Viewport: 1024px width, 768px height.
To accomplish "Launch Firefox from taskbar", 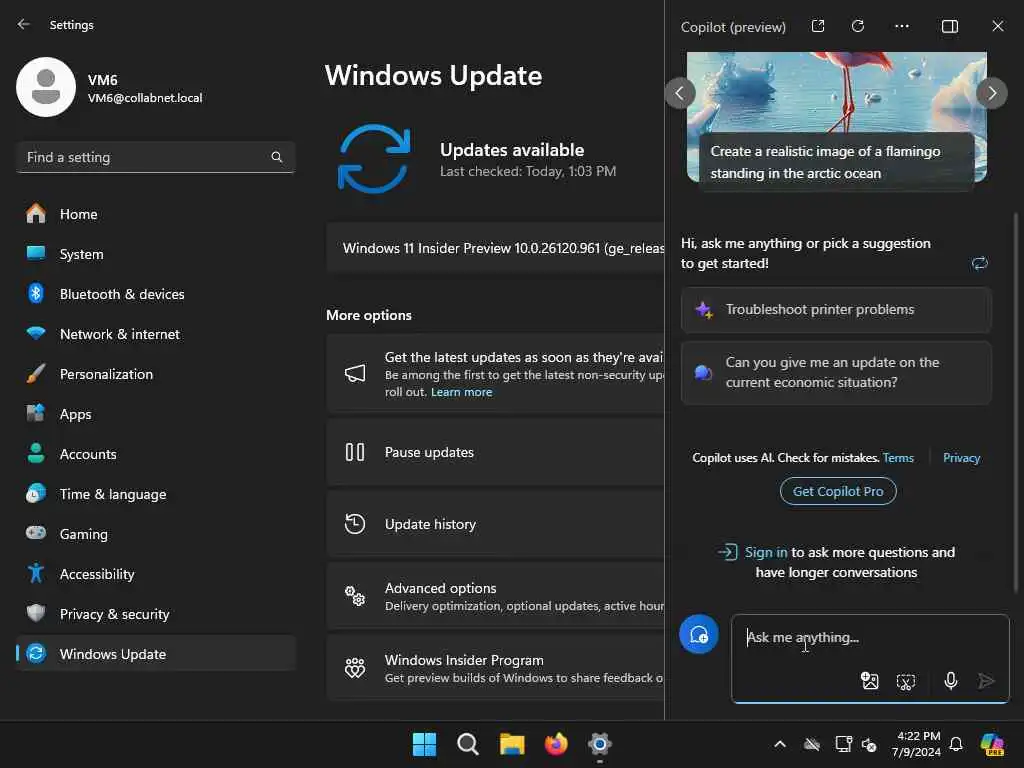I will coord(556,744).
